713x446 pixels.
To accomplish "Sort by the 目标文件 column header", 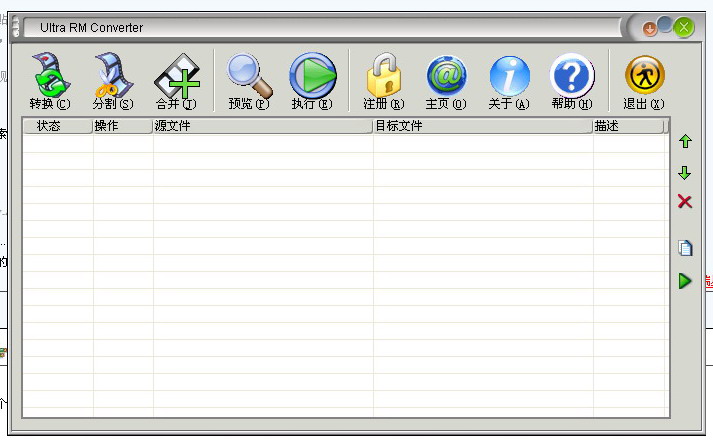I will point(483,126).
